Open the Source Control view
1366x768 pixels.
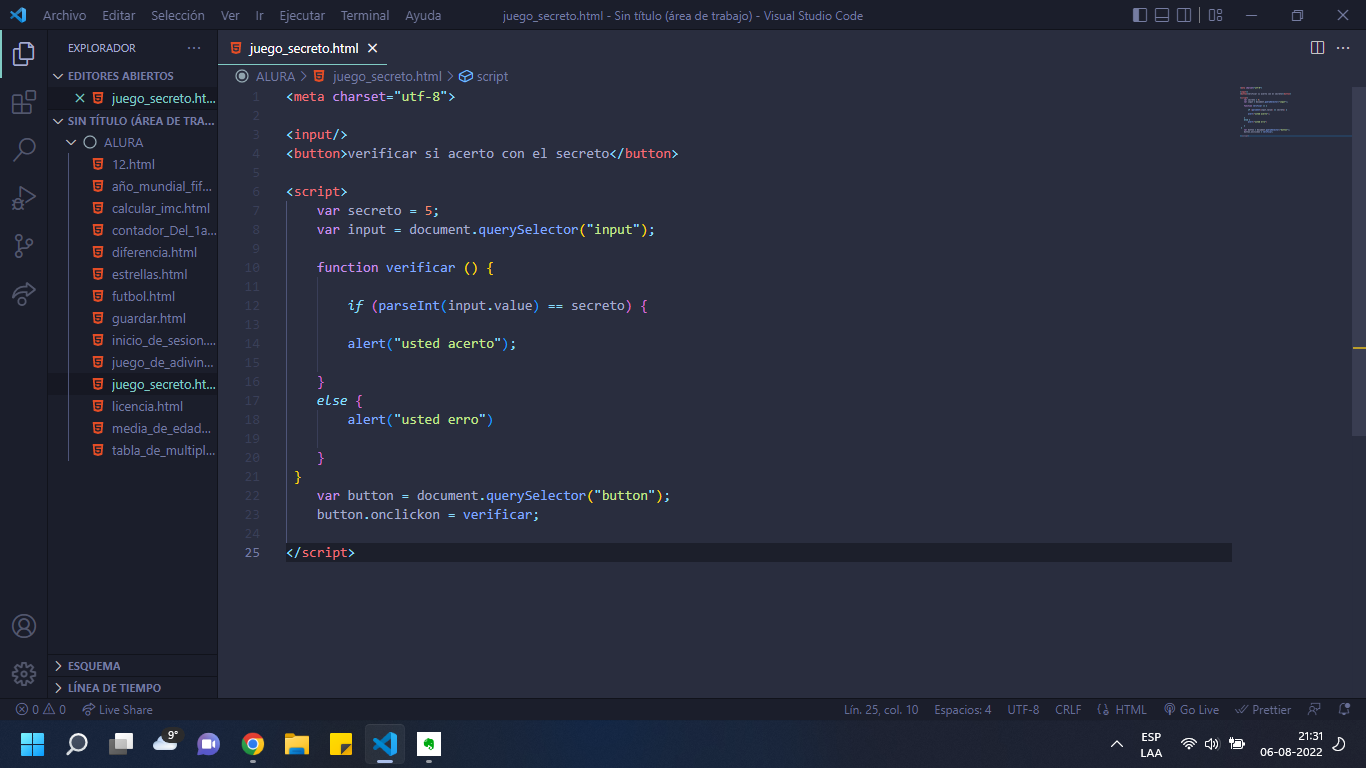(24, 246)
